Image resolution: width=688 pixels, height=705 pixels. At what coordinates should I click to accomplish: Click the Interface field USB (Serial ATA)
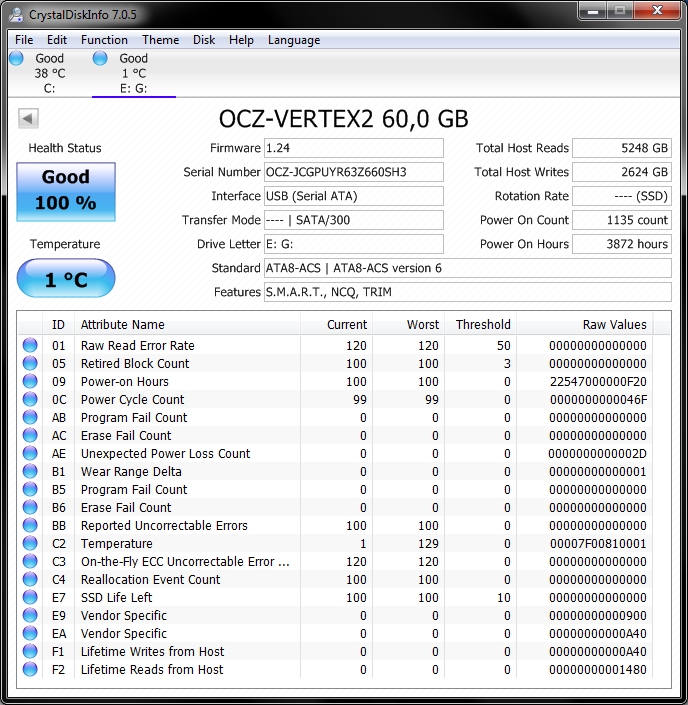point(353,196)
